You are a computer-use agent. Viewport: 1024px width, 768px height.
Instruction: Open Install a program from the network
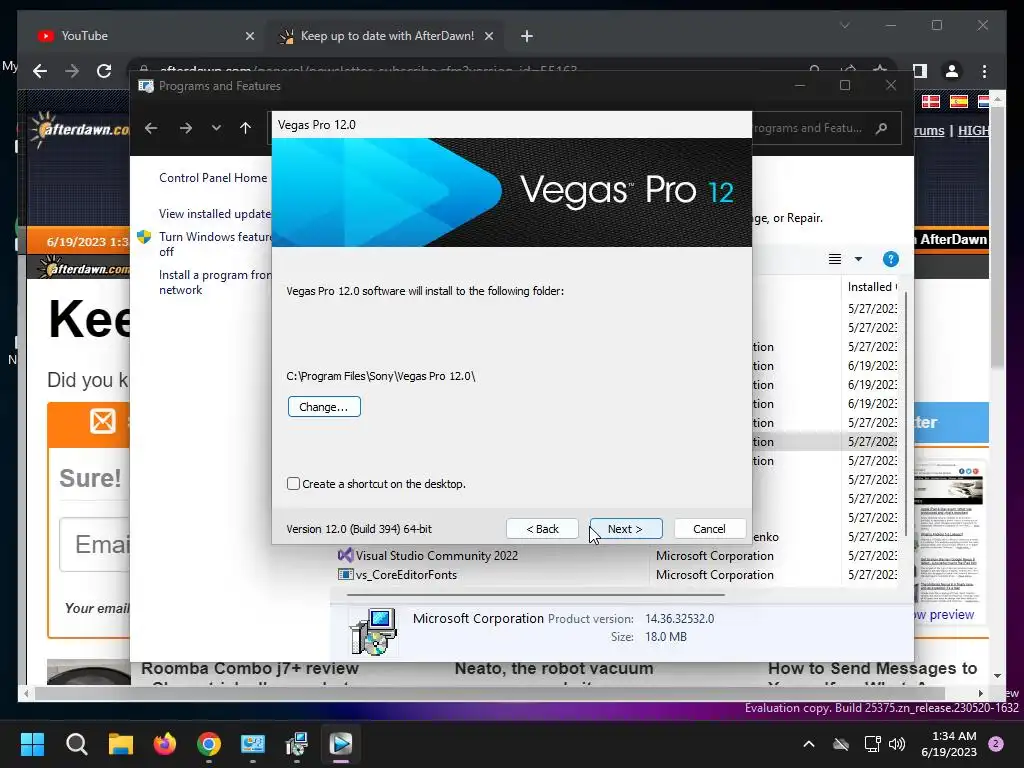tap(215, 283)
